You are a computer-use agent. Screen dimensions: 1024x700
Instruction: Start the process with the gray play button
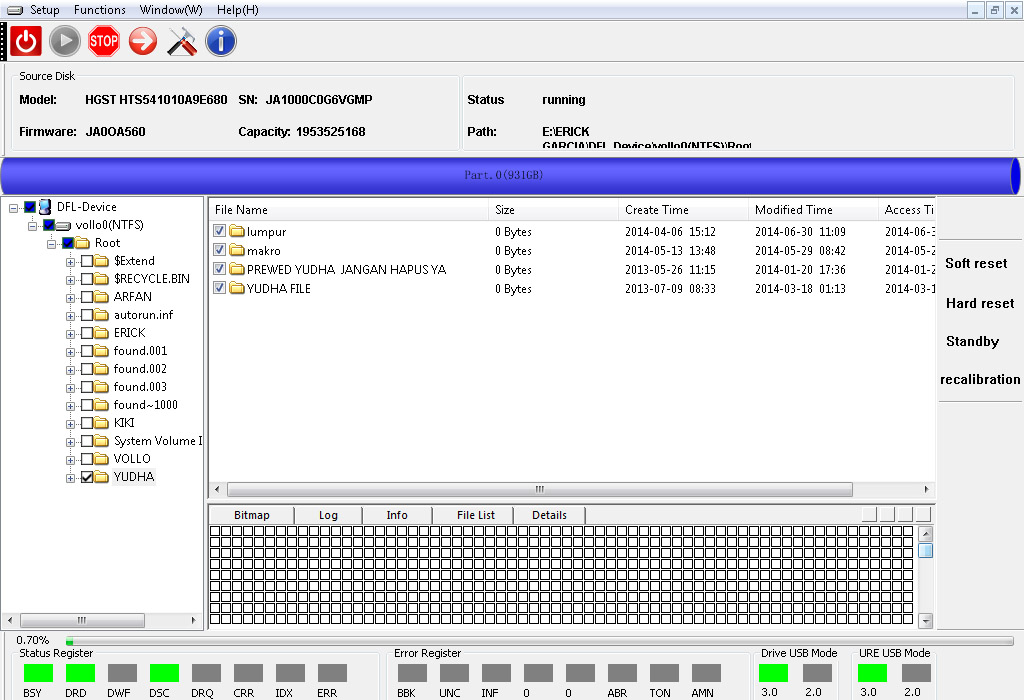[65, 41]
